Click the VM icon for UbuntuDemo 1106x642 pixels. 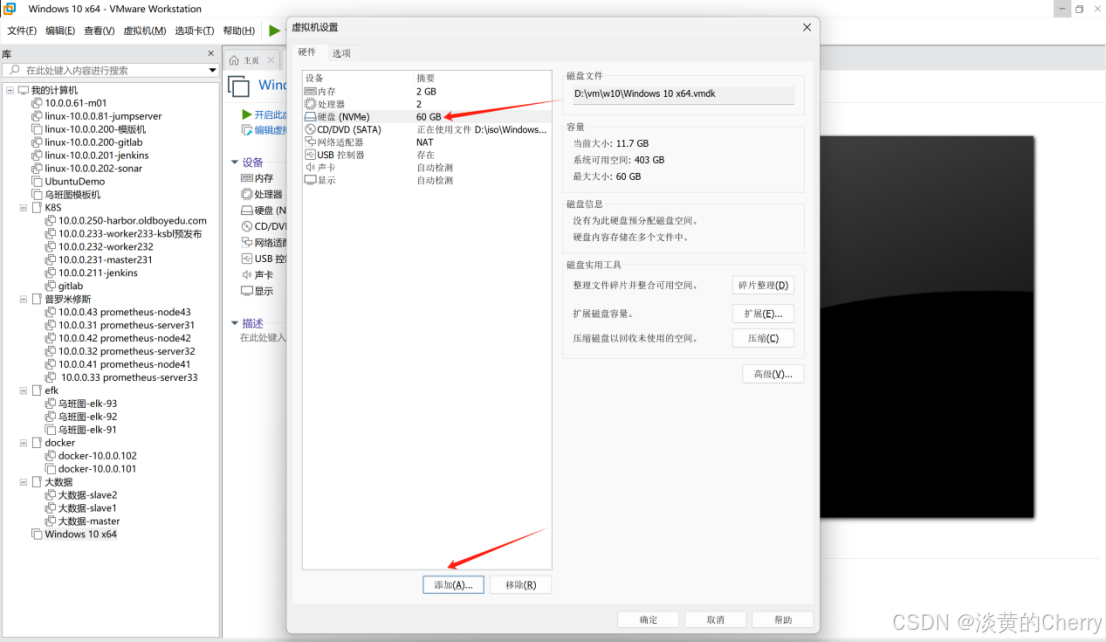[x=37, y=181]
